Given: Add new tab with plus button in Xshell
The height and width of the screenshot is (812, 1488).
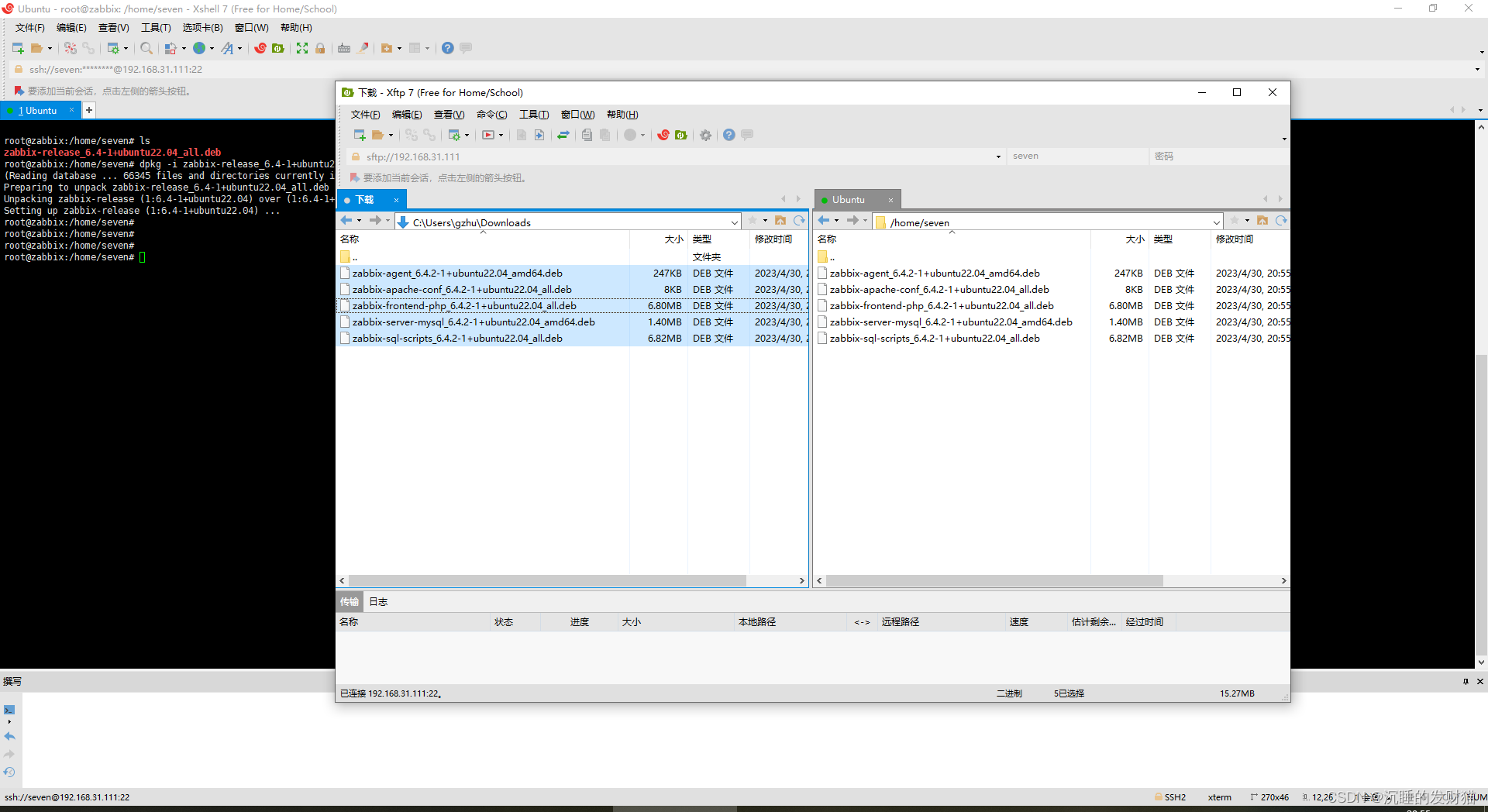Looking at the screenshot, I should 89,110.
